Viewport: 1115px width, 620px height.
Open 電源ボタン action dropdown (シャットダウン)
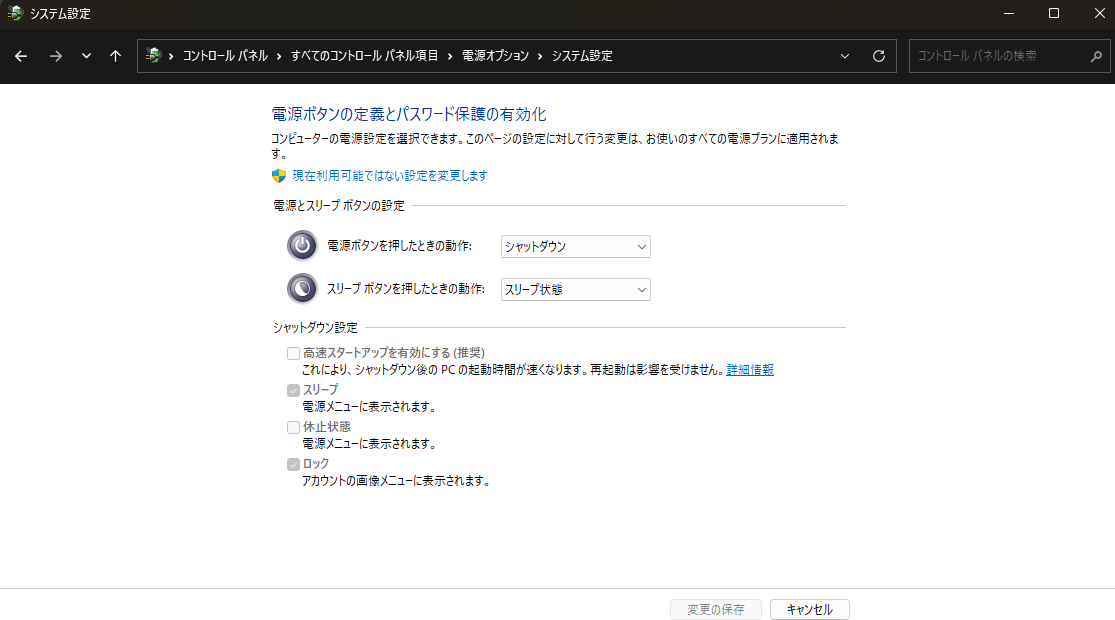(575, 246)
